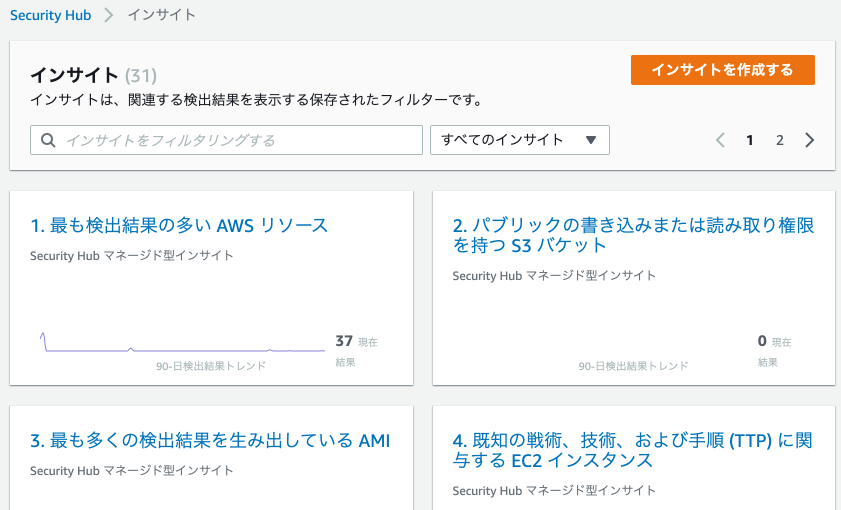This screenshot has height=510, width=841.
Task: Click the 90-日検出結果トレンド label in insight 2
Action: (633, 366)
